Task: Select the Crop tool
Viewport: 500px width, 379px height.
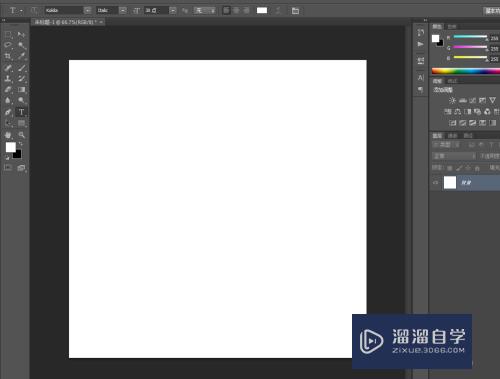Action: [8, 56]
